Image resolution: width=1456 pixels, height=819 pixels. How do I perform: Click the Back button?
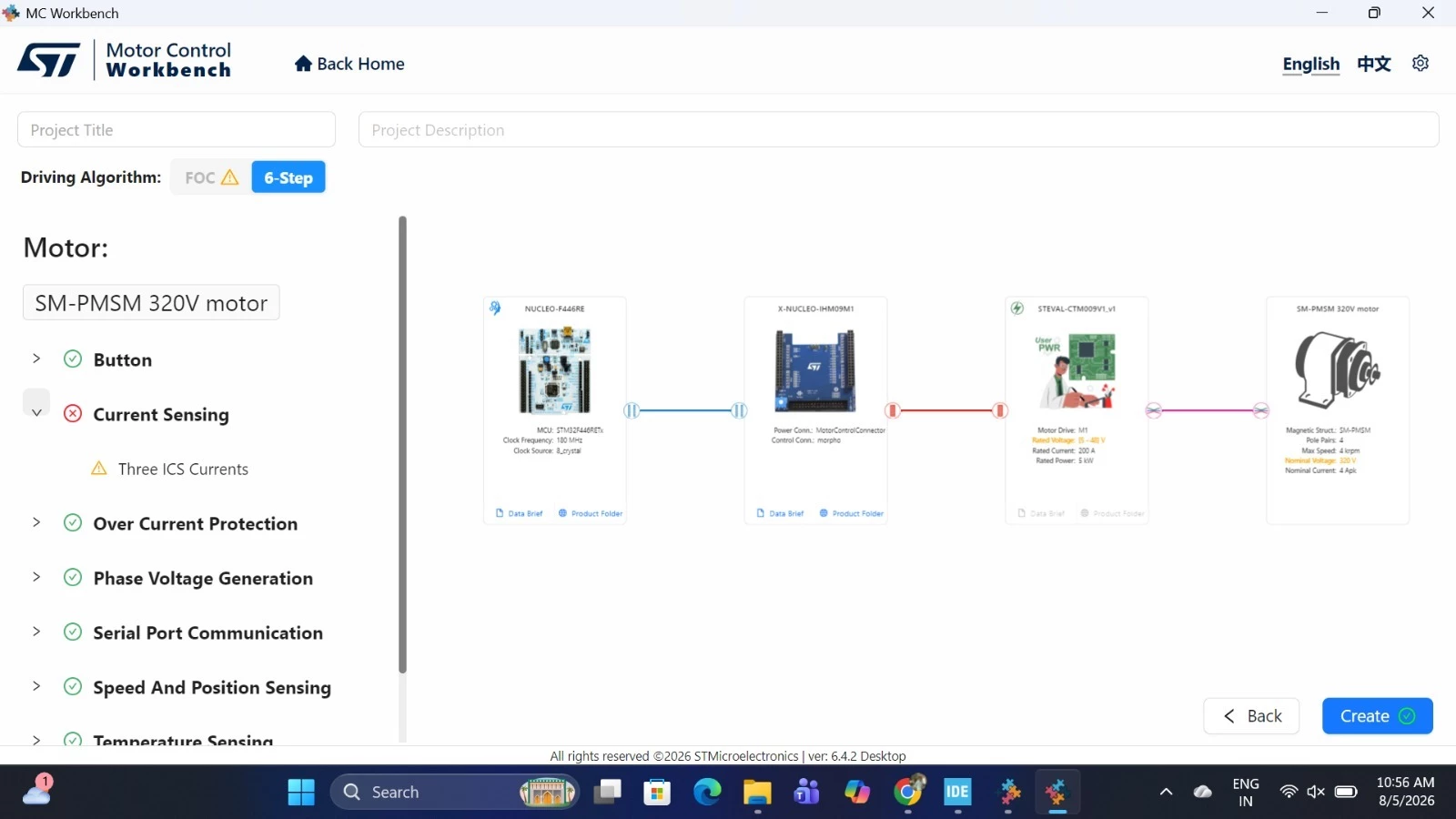1251,716
